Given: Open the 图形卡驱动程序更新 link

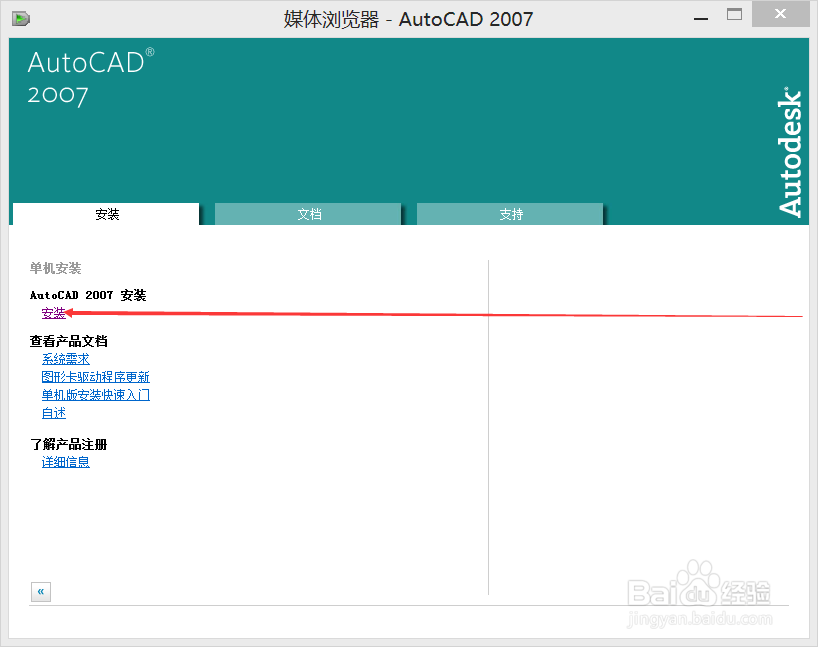Looking at the screenshot, I should [x=95, y=377].
